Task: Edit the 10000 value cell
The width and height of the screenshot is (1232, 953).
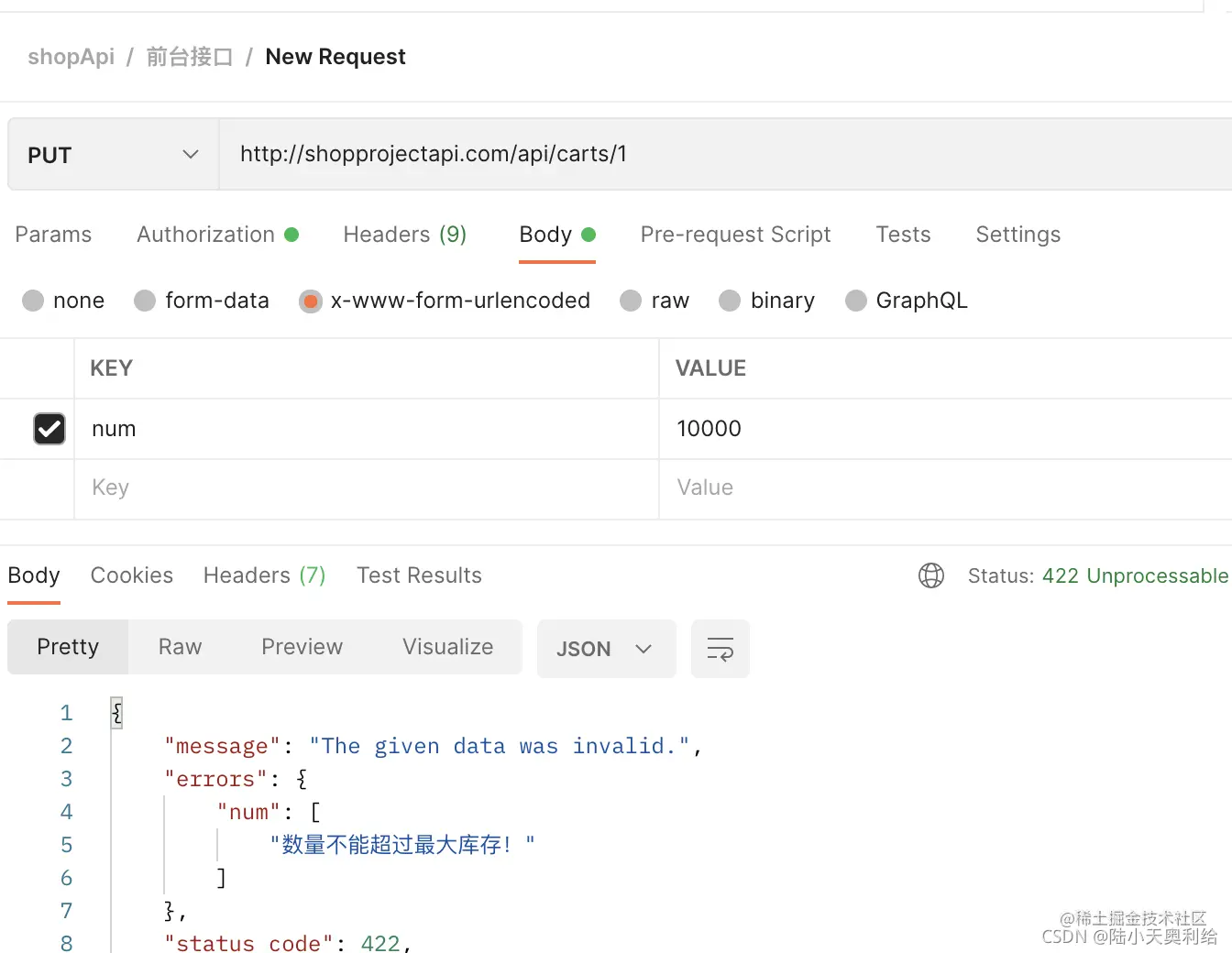Action: pos(946,429)
